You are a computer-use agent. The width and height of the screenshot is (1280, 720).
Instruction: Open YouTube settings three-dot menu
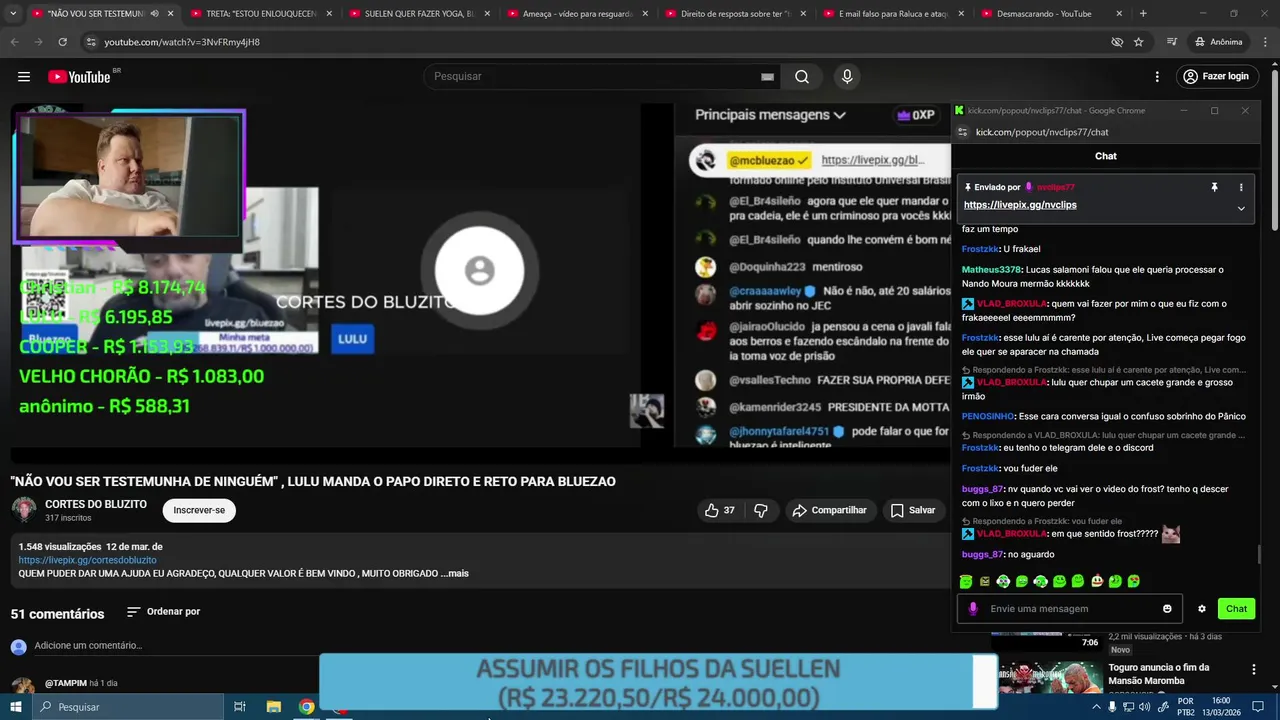coord(1157,77)
